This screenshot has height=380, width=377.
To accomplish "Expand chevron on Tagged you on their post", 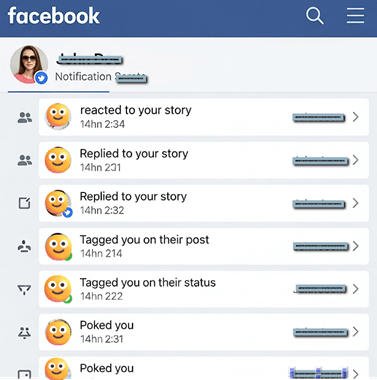I will coord(356,246).
